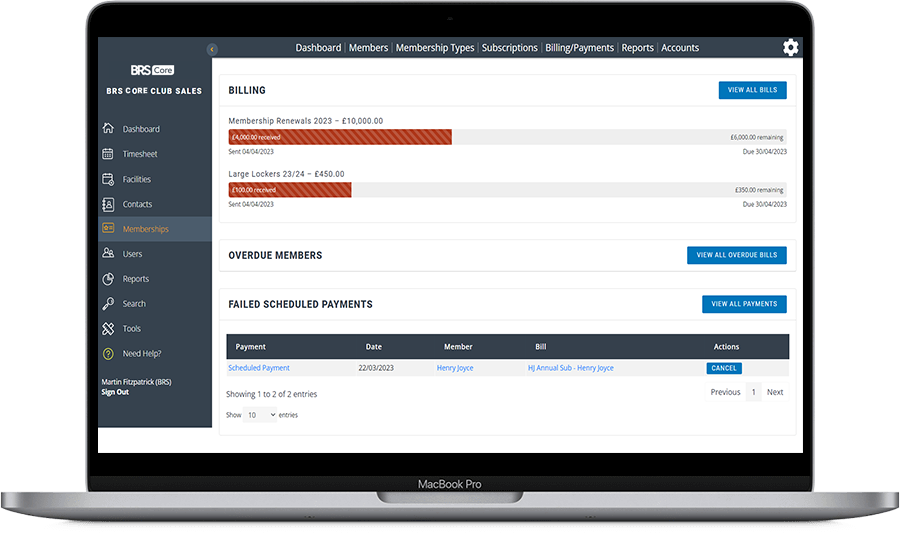The width and height of the screenshot is (900, 535).
Task: Open Reports from the sidebar
Action: pos(135,279)
